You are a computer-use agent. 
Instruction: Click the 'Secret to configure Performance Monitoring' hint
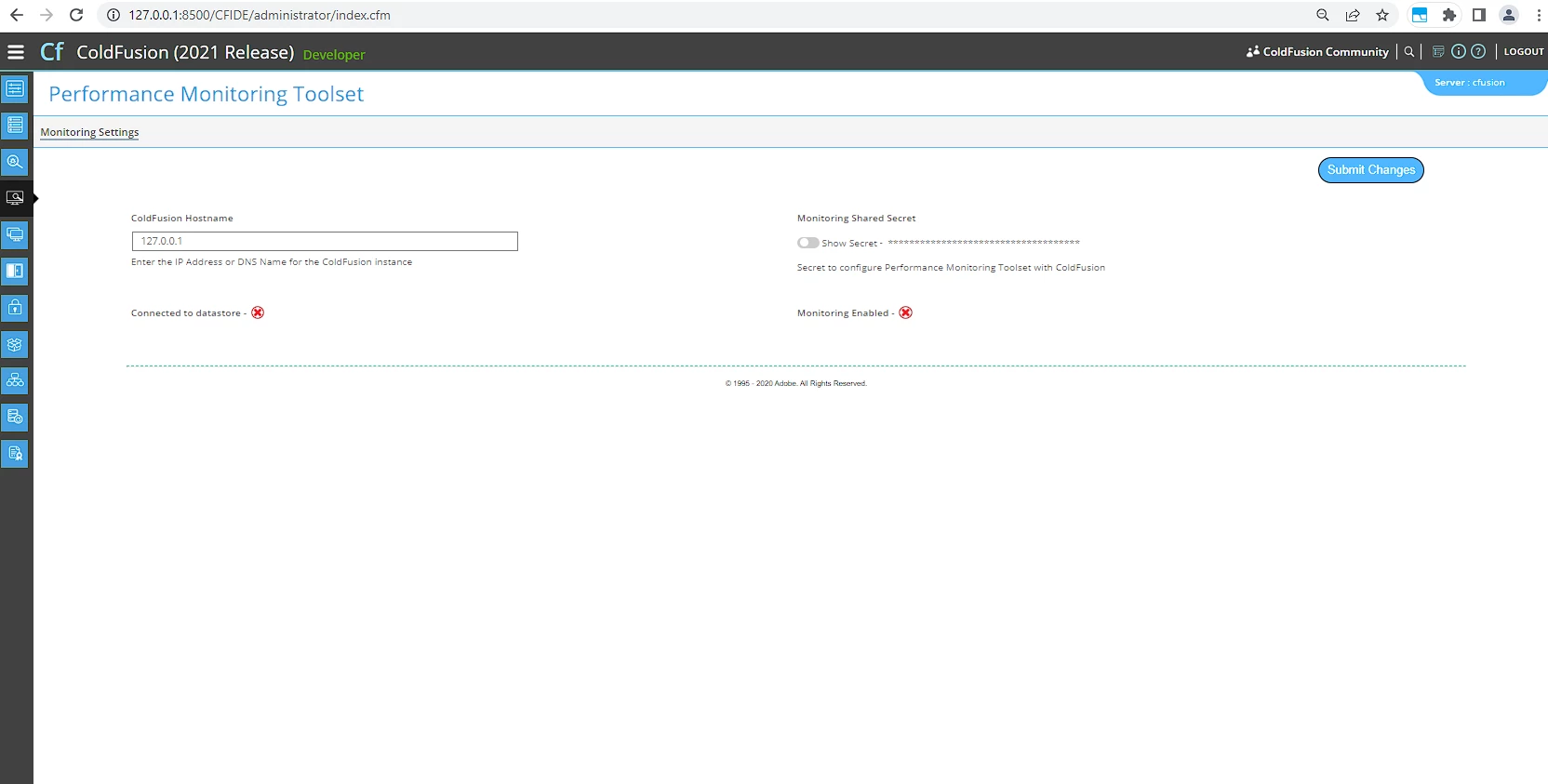951,268
